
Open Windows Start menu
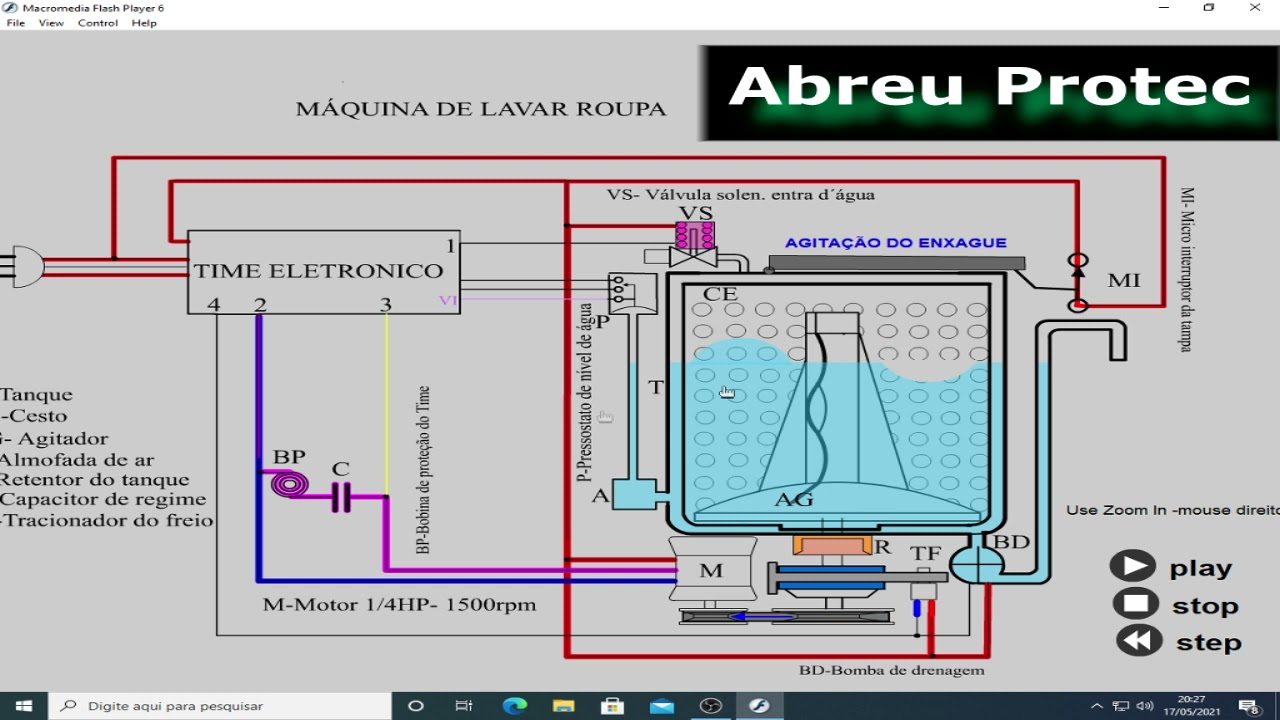tap(24, 705)
